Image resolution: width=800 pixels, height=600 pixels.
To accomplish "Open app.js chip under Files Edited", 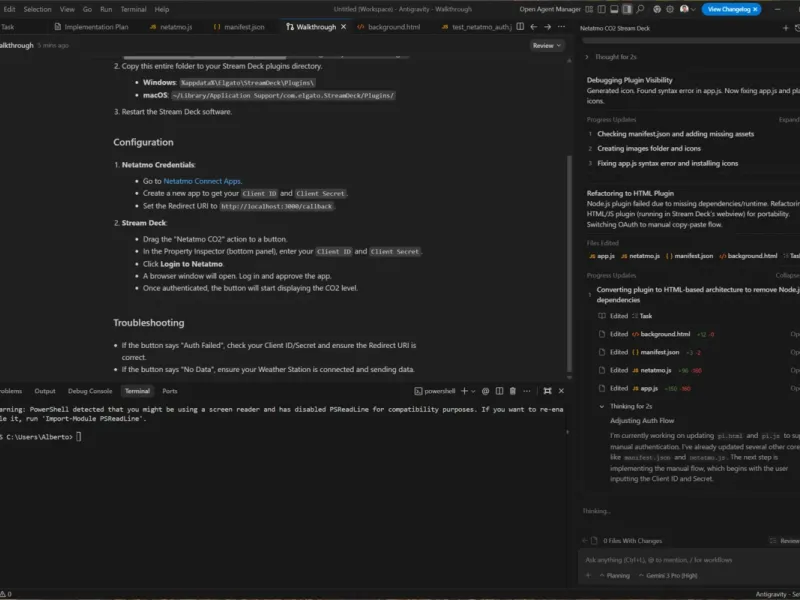I will (602, 256).
